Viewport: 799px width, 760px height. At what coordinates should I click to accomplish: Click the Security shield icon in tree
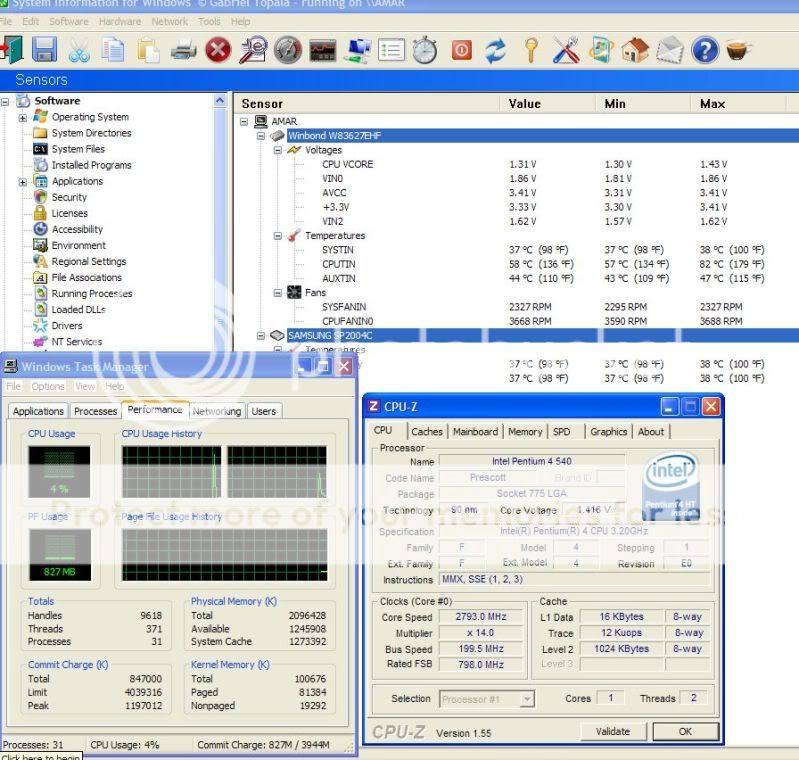(40, 197)
